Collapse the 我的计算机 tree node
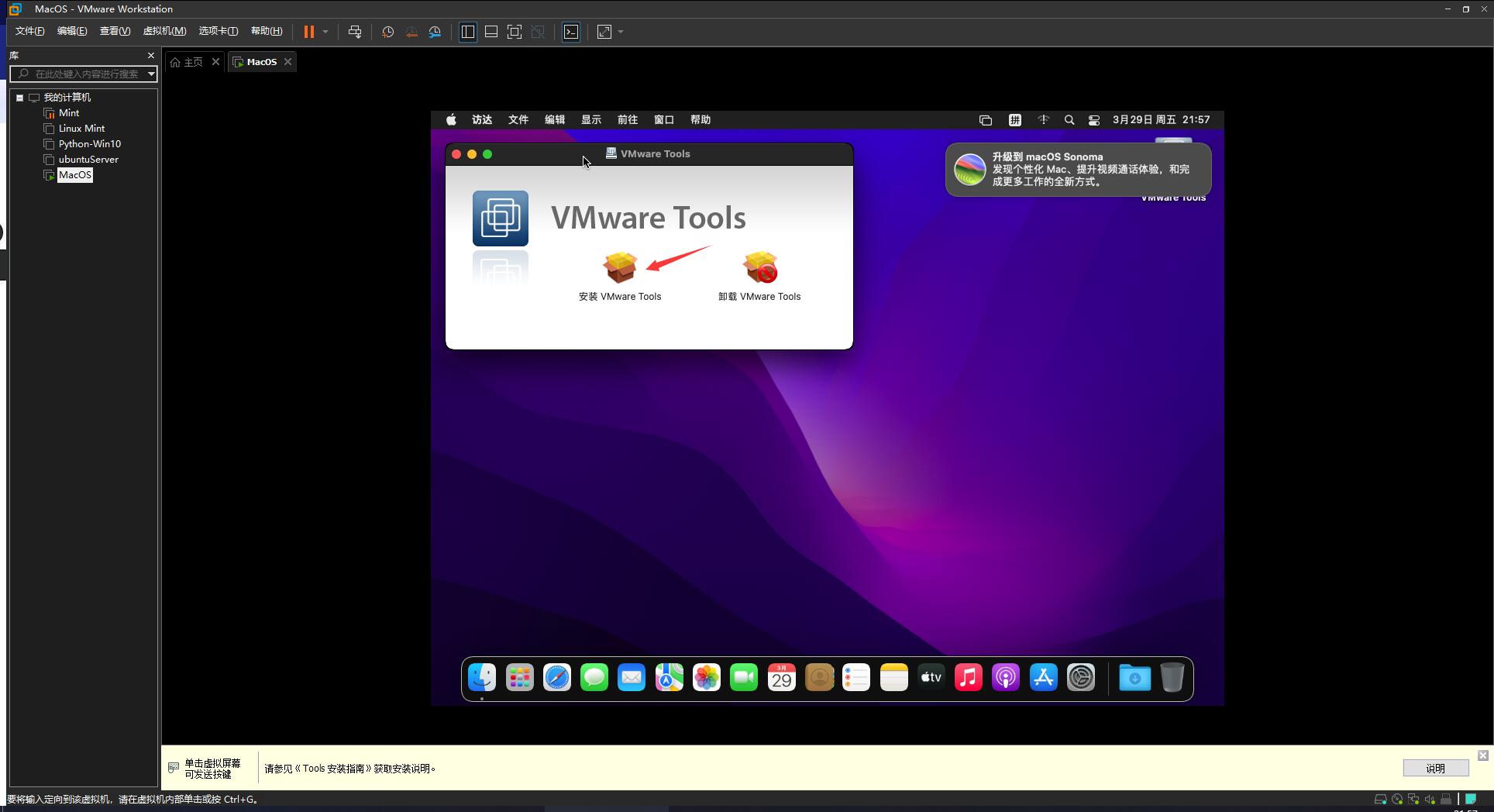1494x812 pixels. point(20,98)
